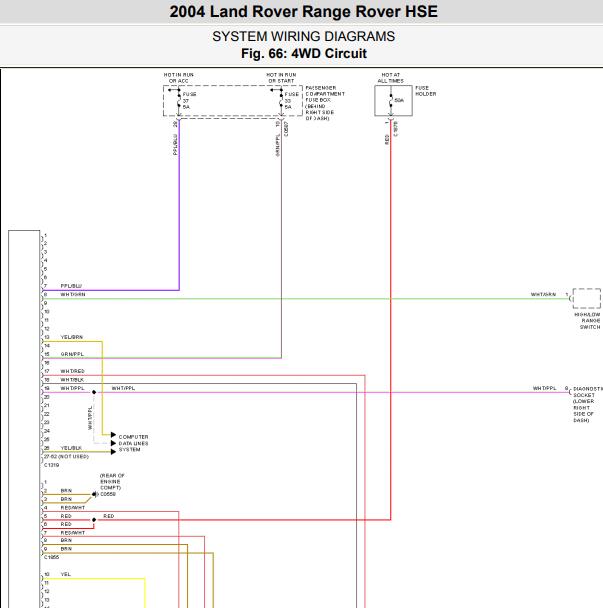Click the arrow next to "DATA LINES"
Screen dimensions: 603x608
[x=113, y=443]
